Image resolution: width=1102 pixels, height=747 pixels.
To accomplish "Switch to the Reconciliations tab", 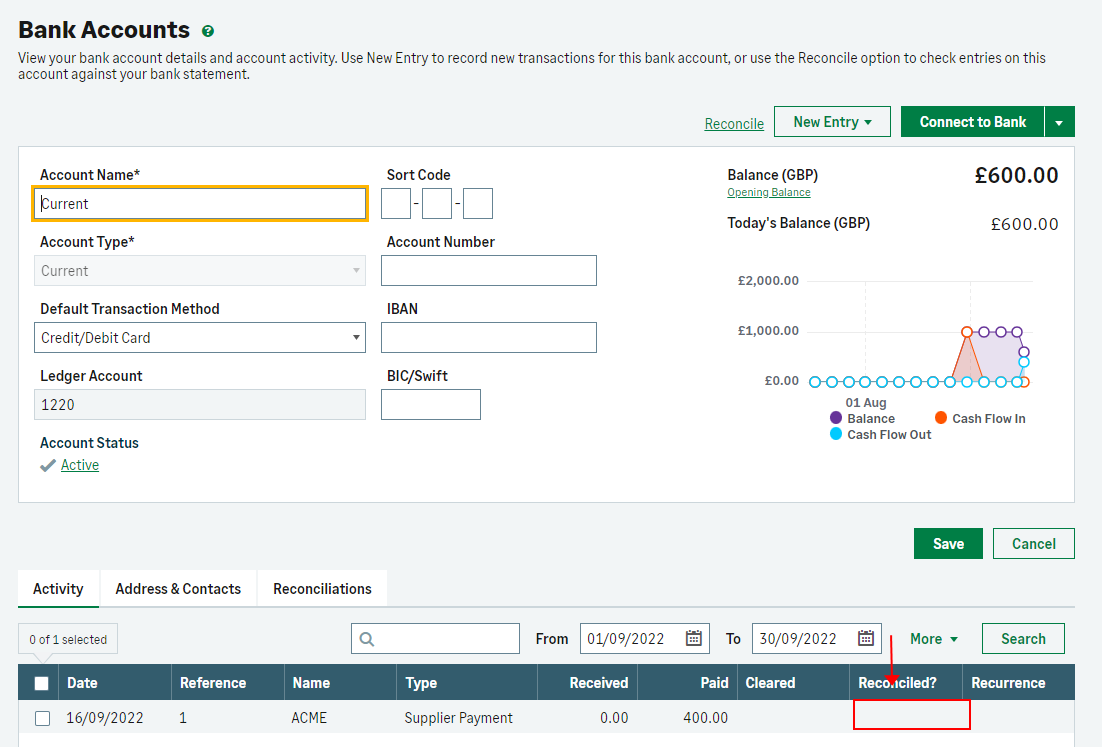I will click(x=322, y=589).
